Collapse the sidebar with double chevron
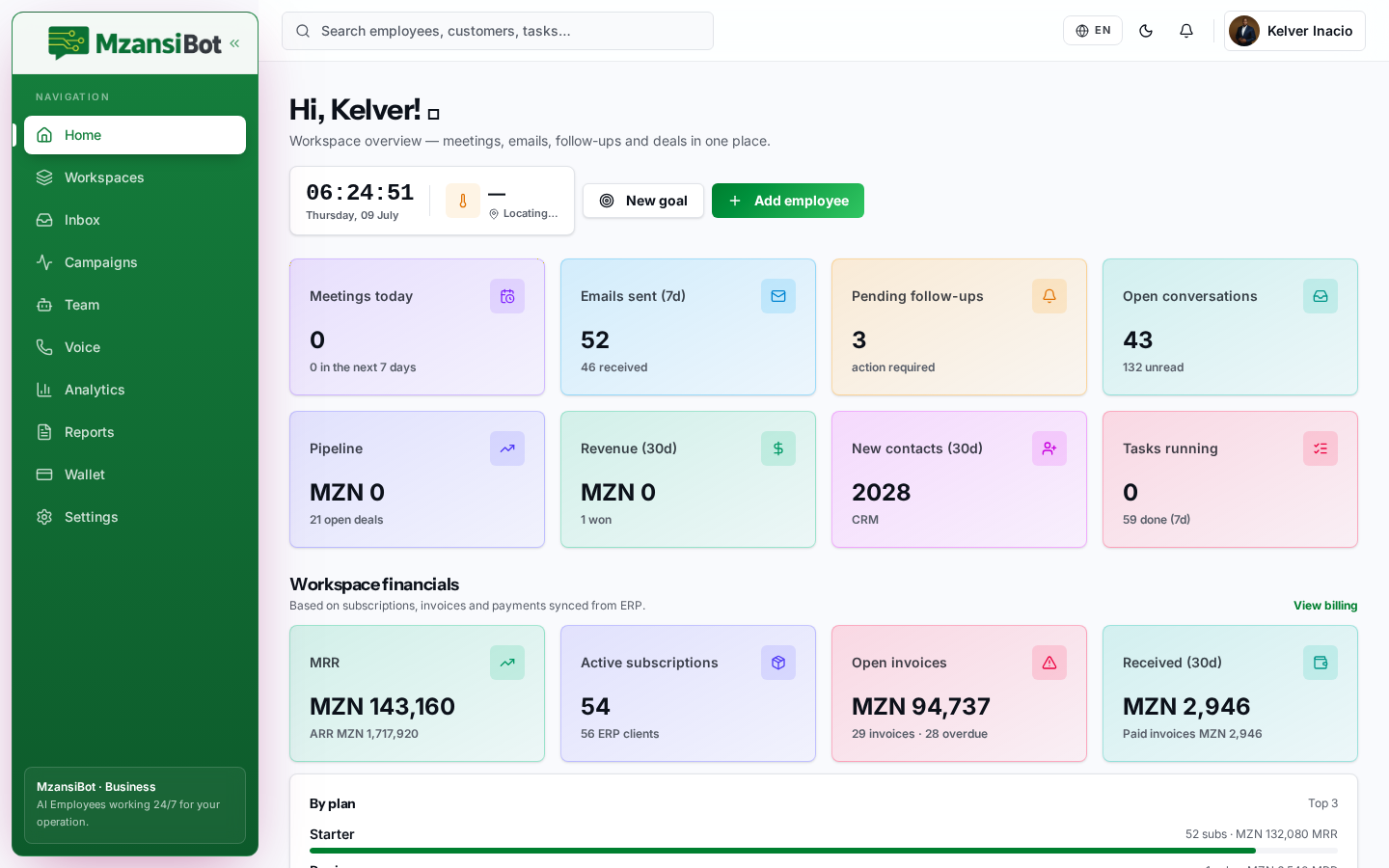The width and height of the screenshot is (1389, 868). click(x=234, y=43)
